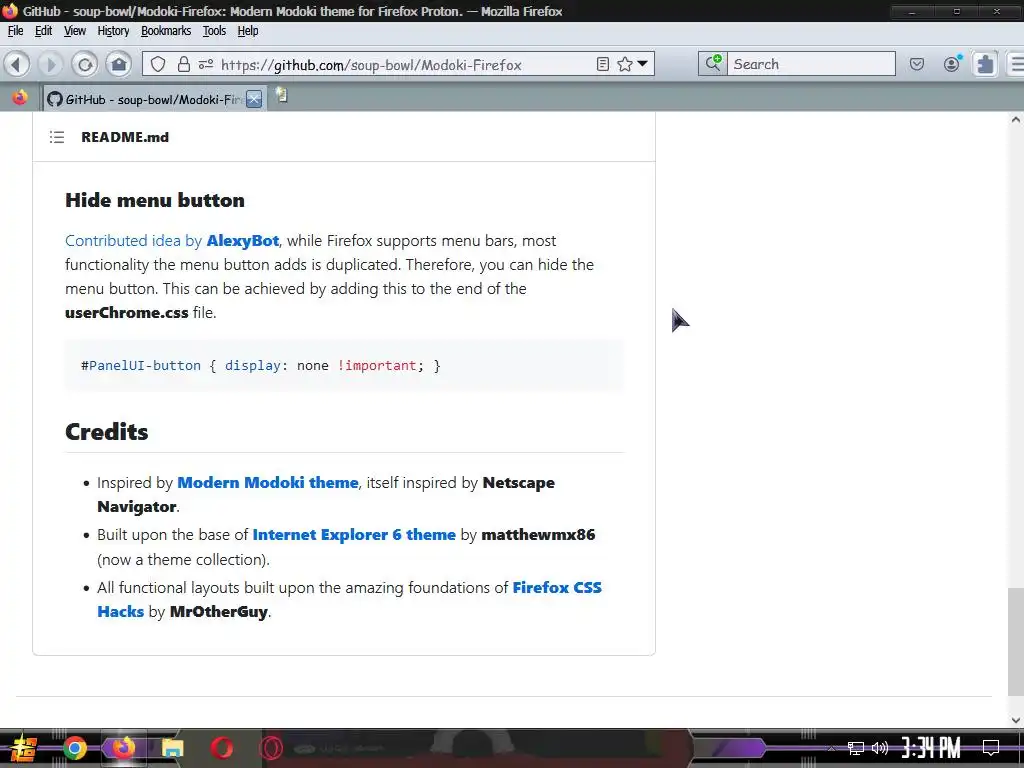Open Firefox account icon
The image size is (1024, 768).
(x=952, y=63)
